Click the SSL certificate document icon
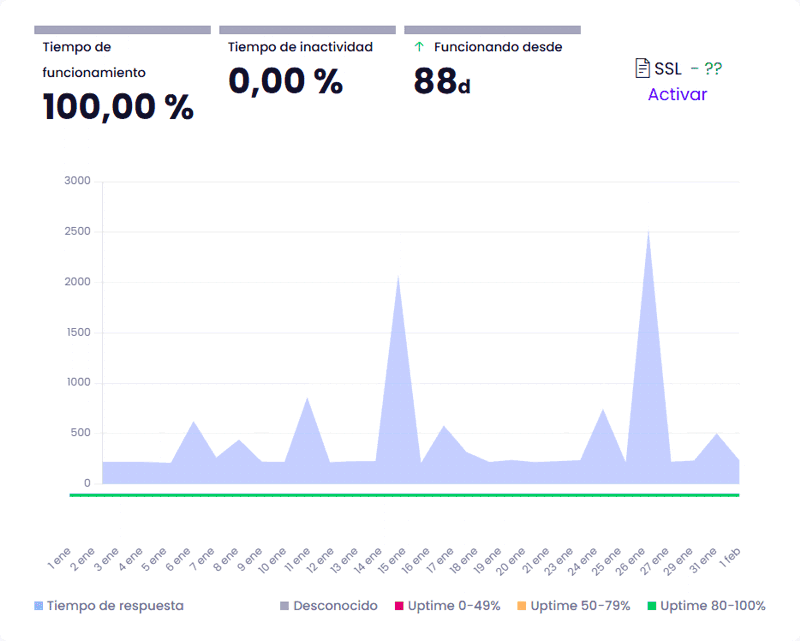The height and width of the screenshot is (641, 800). tap(642, 68)
